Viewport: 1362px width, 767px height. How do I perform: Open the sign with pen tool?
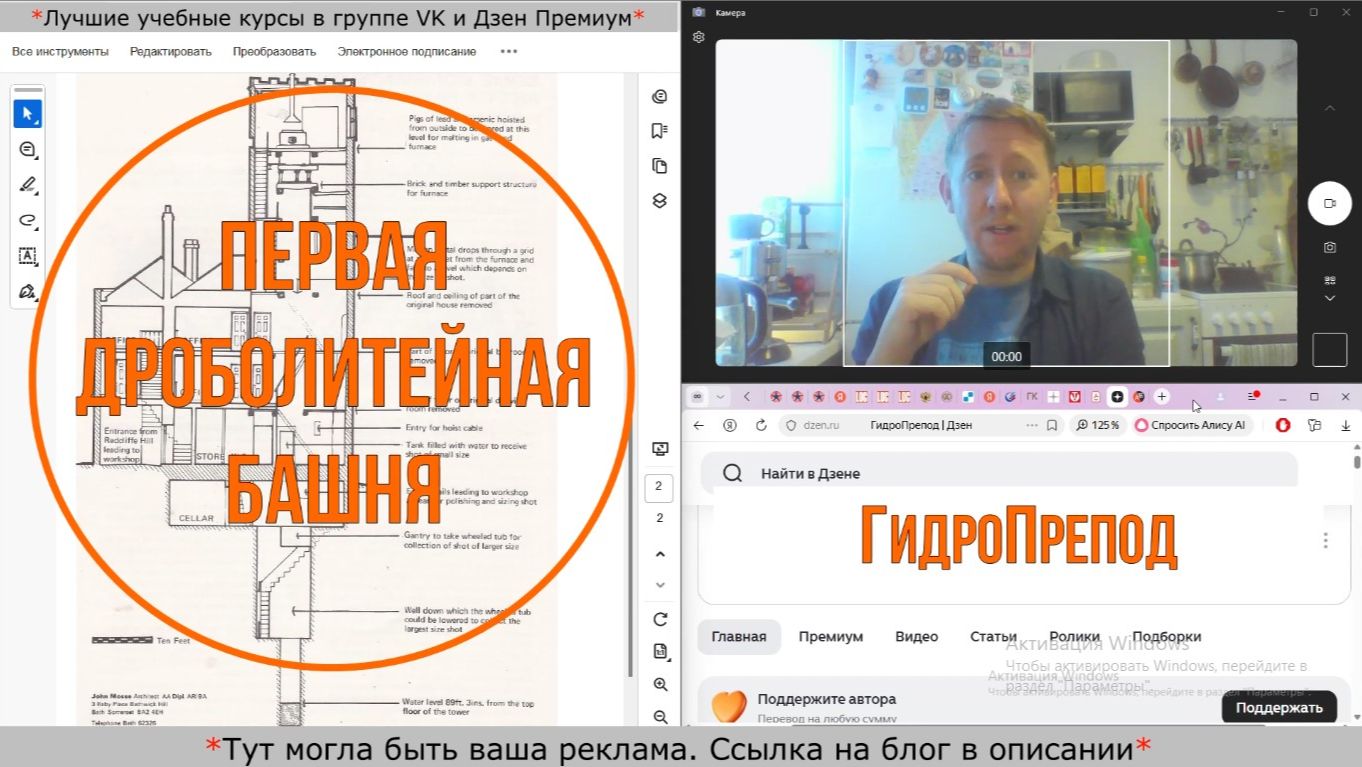[x=28, y=292]
